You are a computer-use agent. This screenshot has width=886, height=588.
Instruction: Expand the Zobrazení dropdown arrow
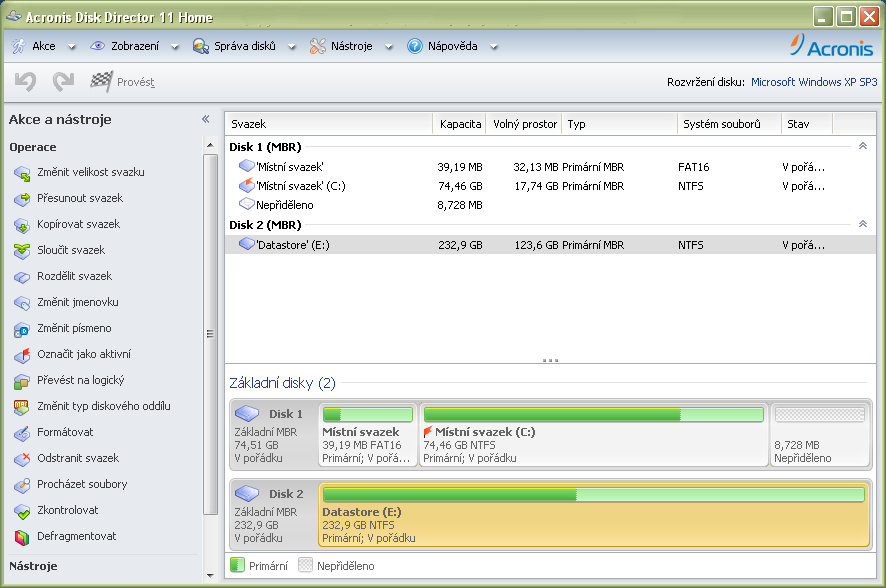(175, 47)
